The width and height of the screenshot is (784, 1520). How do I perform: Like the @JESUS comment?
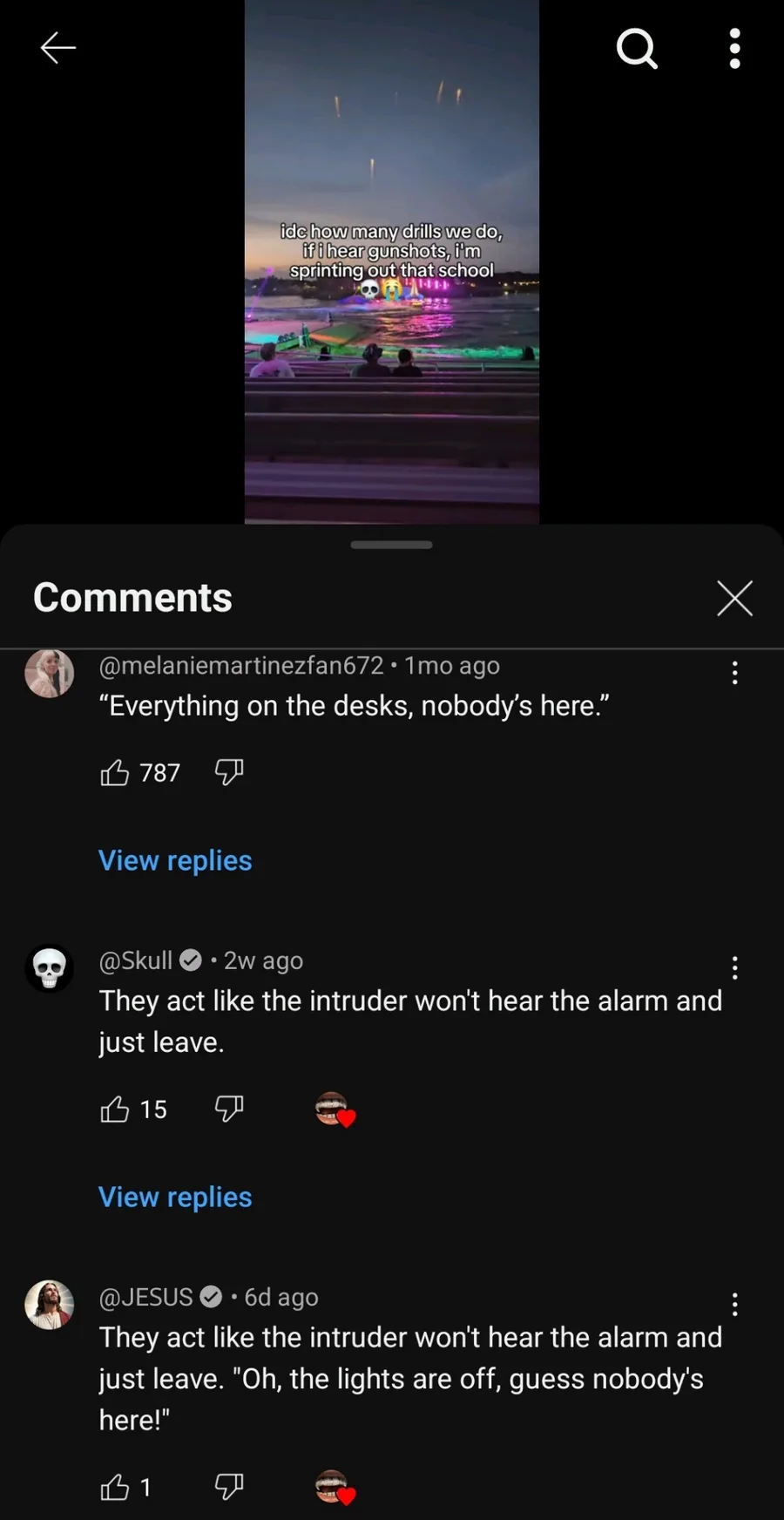(x=115, y=1487)
